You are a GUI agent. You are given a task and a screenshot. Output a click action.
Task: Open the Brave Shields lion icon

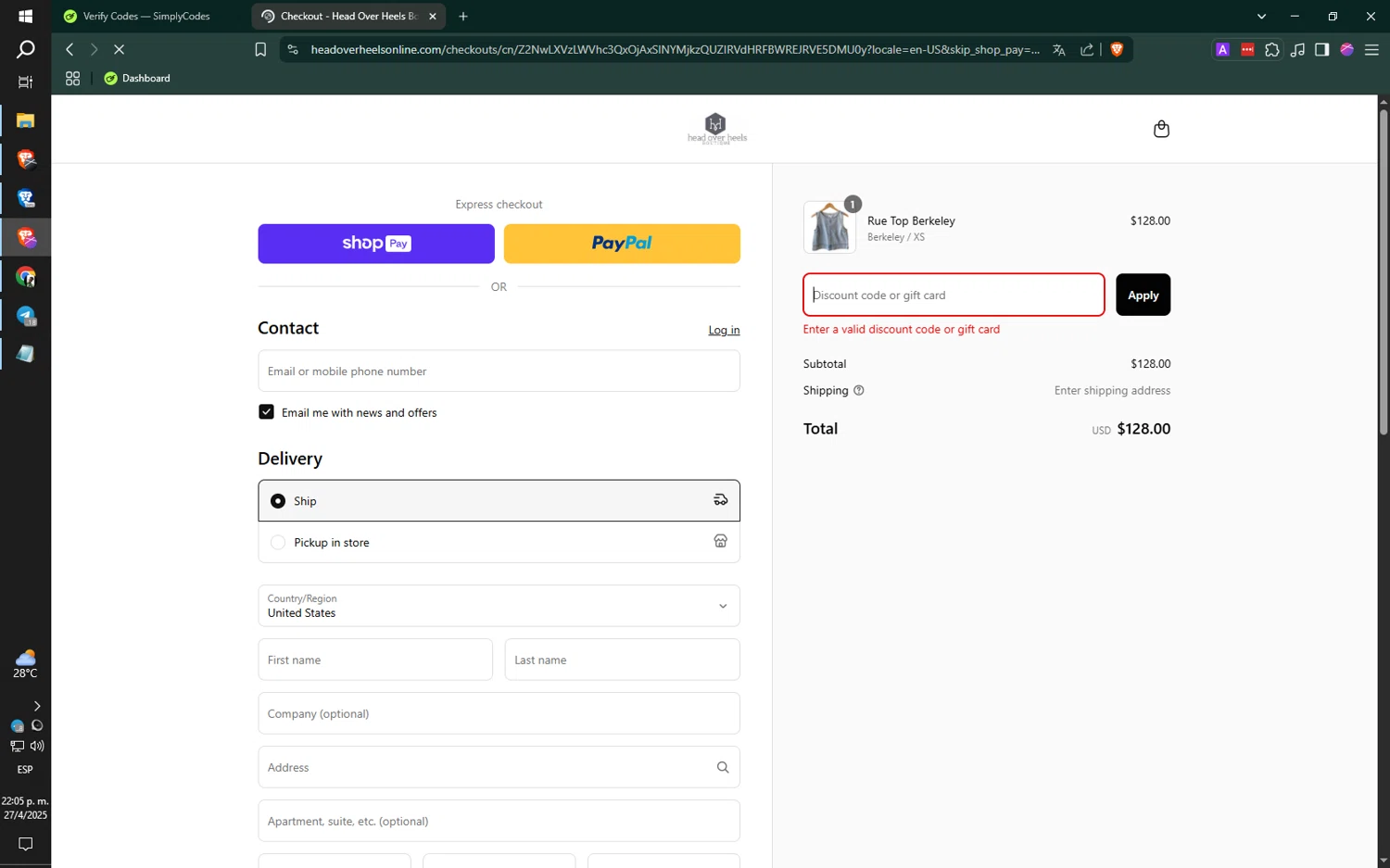pyautogui.click(x=1116, y=50)
